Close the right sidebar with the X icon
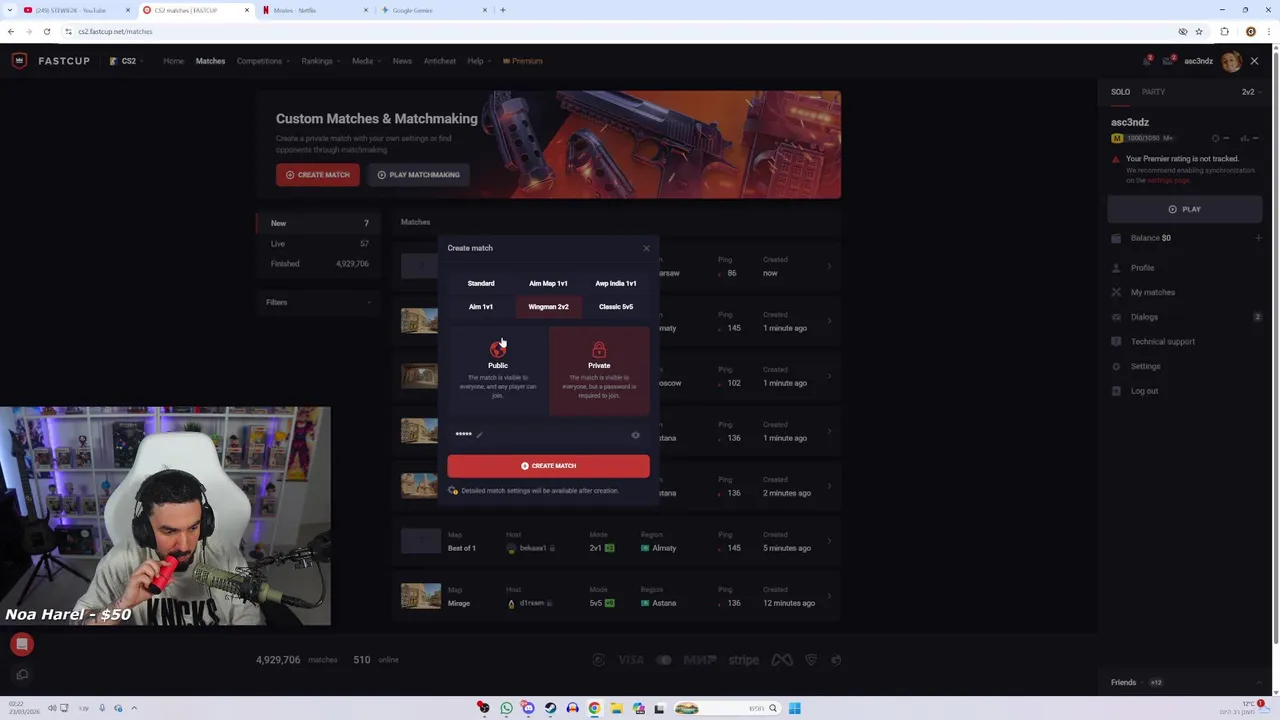Screen dimensions: 1280x720 click(1254, 61)
